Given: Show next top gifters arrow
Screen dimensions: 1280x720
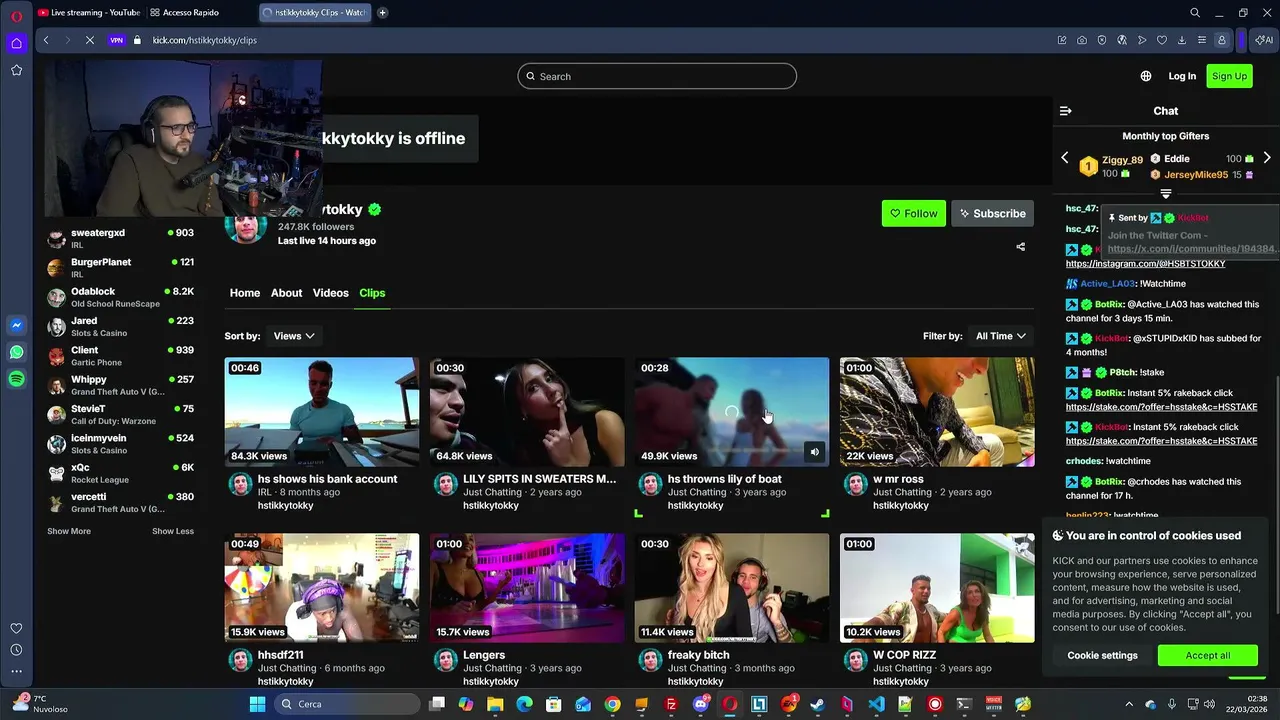Looking at the screenshot, I should coord(1267,158).
